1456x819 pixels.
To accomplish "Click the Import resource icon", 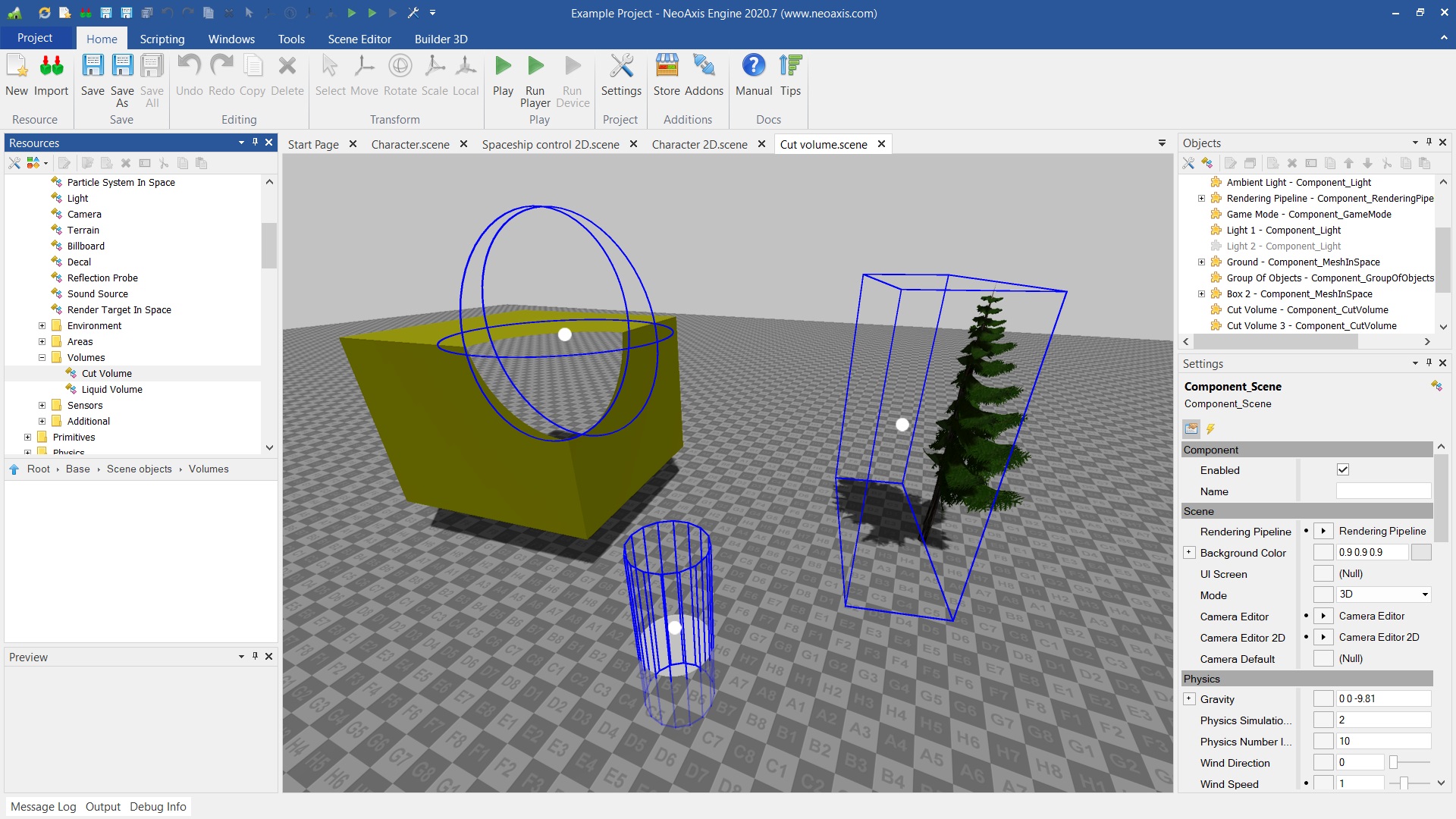I will point(51,67).
